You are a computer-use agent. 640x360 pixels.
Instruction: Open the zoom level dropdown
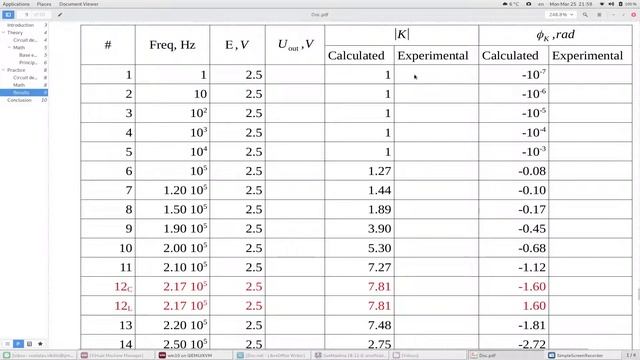[x=561, y=15]
